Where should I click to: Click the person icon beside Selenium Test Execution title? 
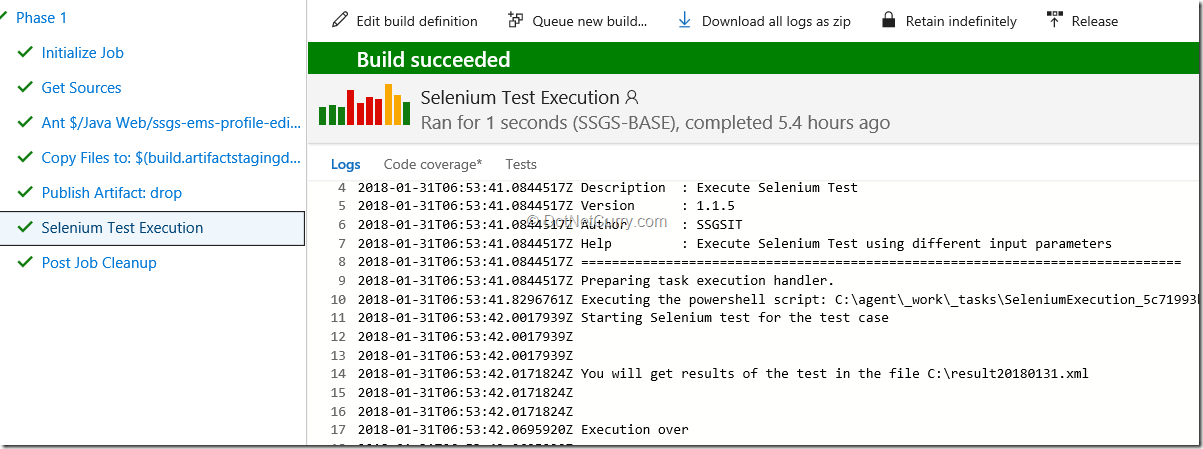631,98
